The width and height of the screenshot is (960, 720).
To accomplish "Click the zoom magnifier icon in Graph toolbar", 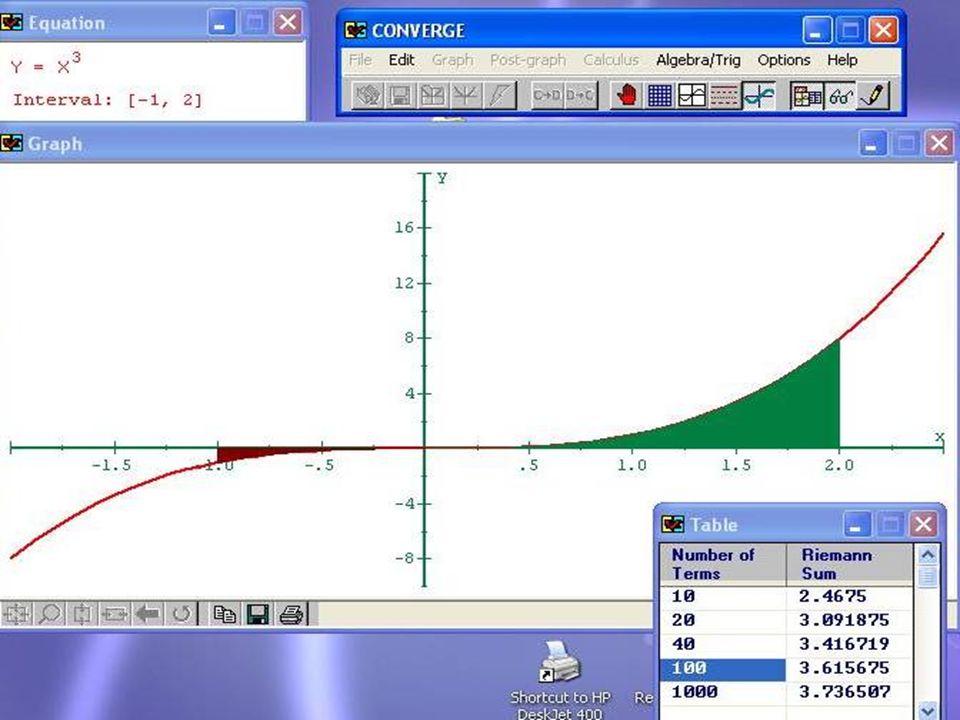I will click(x=50, y=613).
